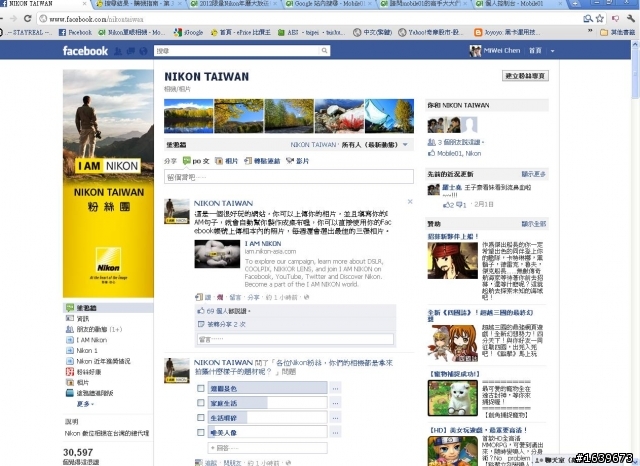640x466 pixels.
Task: Select the po 文 status share option
Action: pos(196,161)
